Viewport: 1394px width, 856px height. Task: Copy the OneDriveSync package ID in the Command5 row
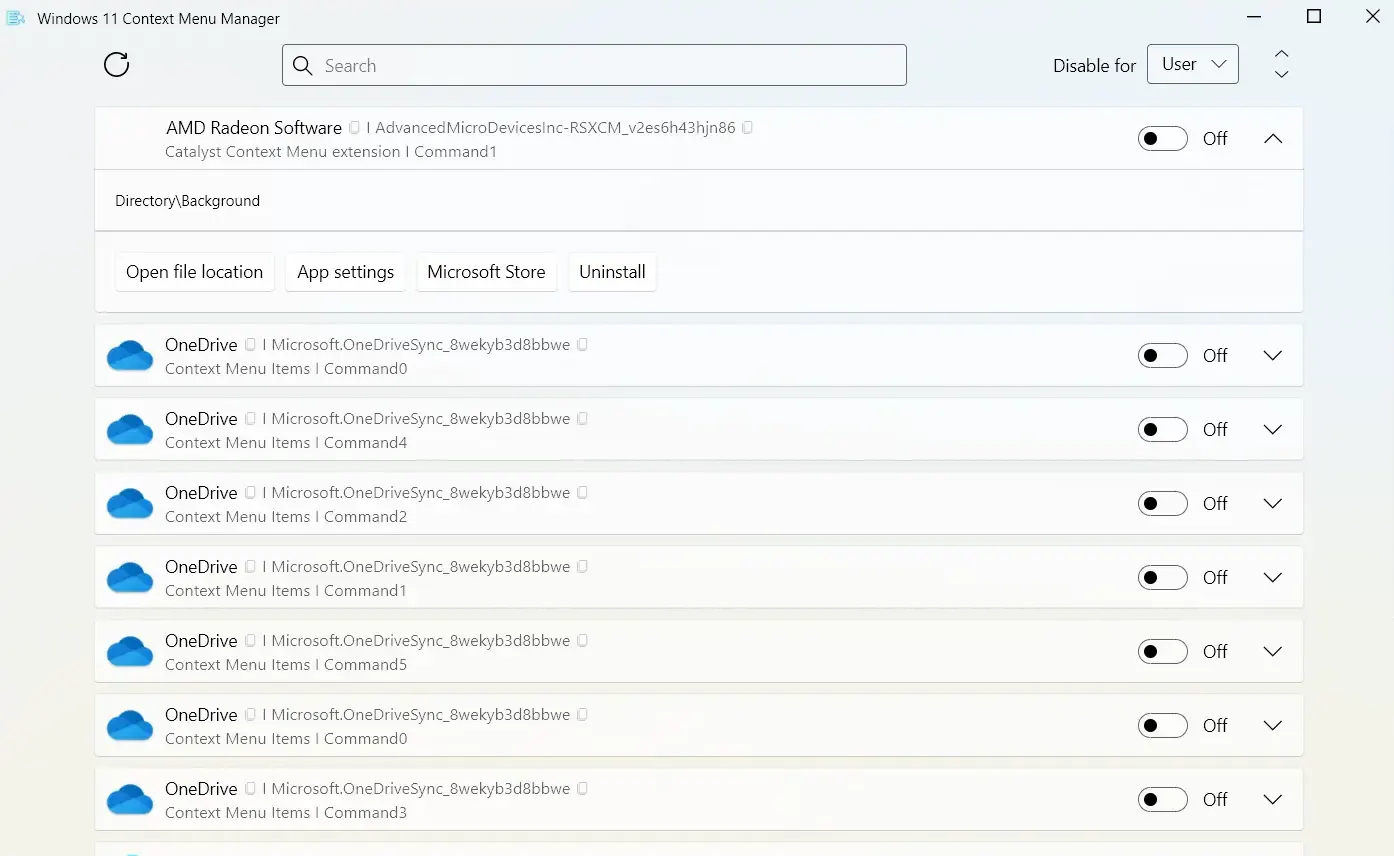[582, 641]
